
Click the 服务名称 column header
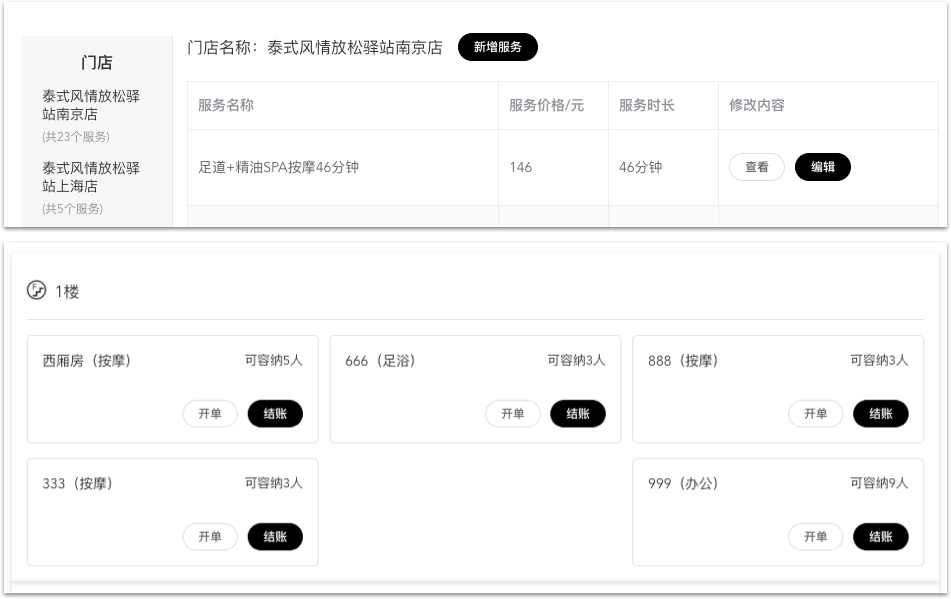point(226,105)
